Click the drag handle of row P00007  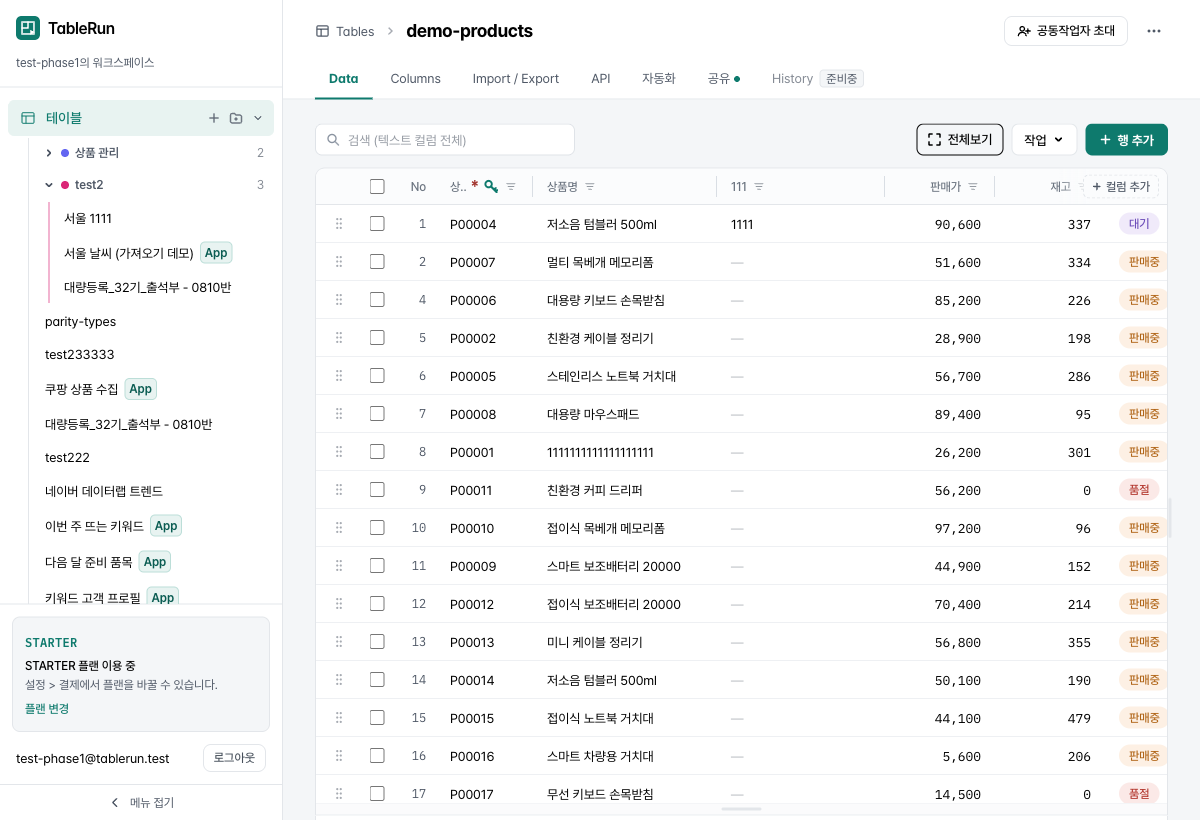(x=339, y=262)
